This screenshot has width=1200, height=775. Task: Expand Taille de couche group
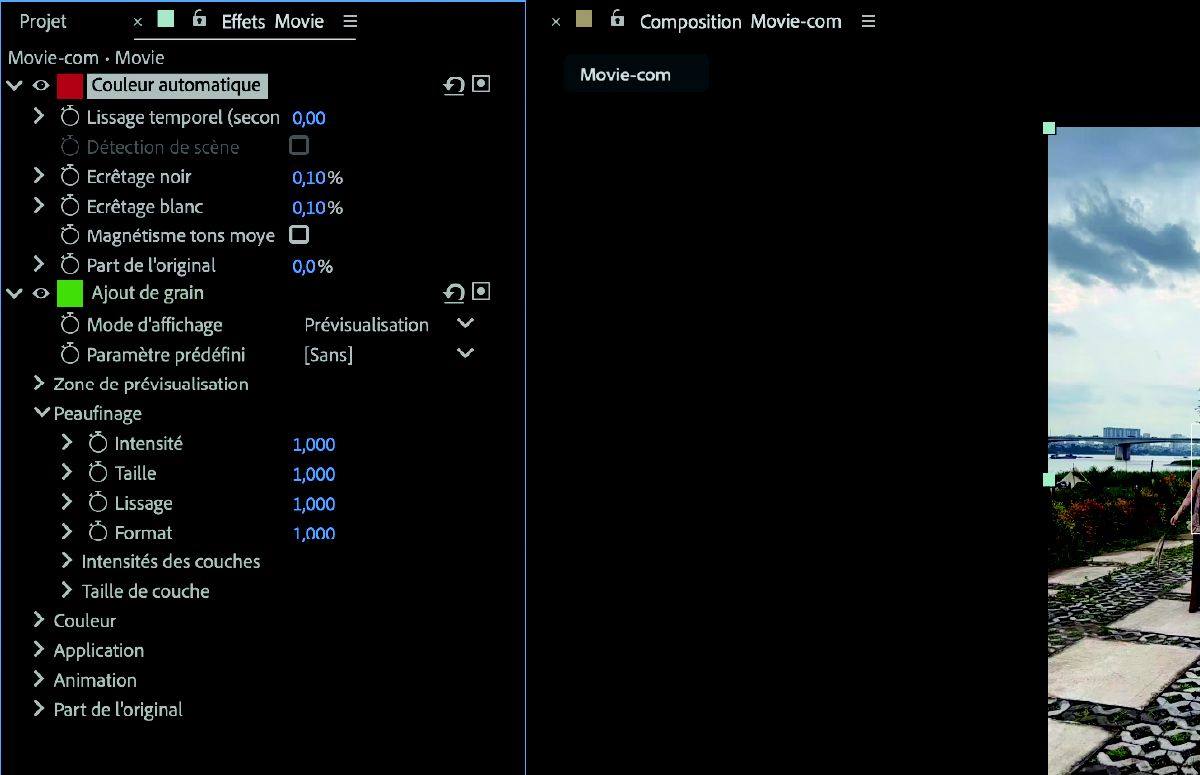[x=67, y=590]
